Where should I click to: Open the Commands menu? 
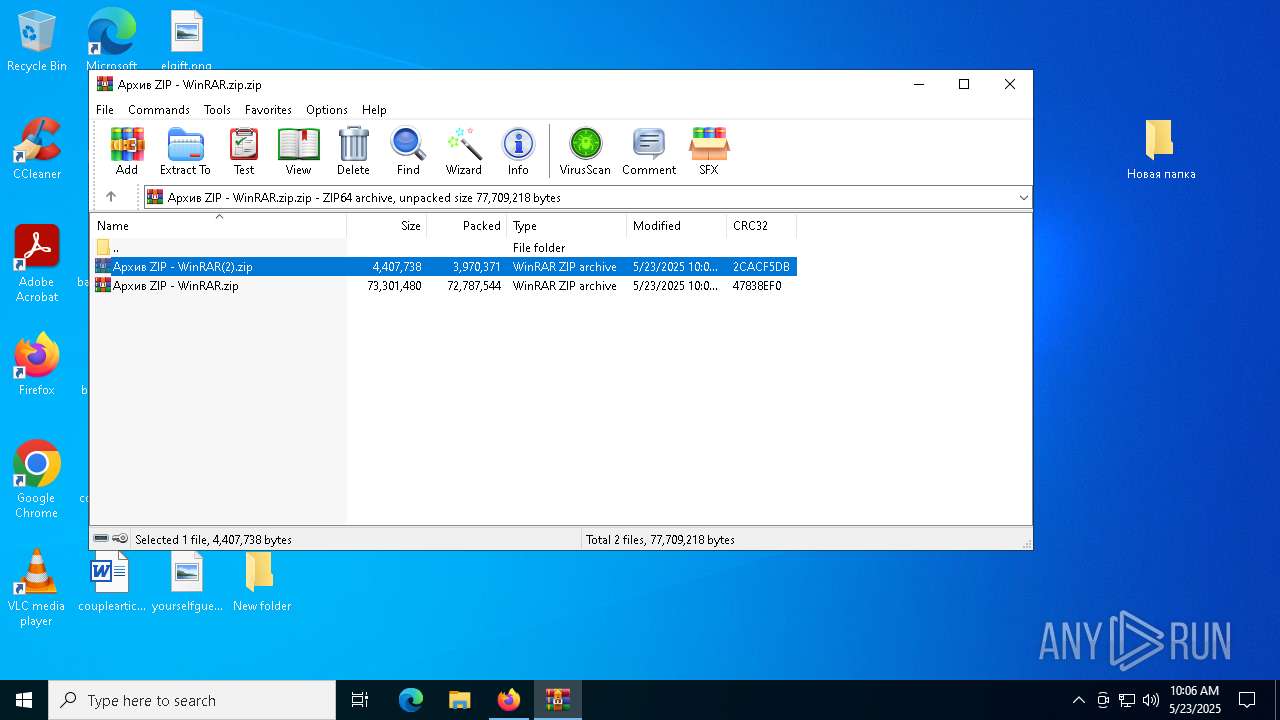click(x=159, y=110)
